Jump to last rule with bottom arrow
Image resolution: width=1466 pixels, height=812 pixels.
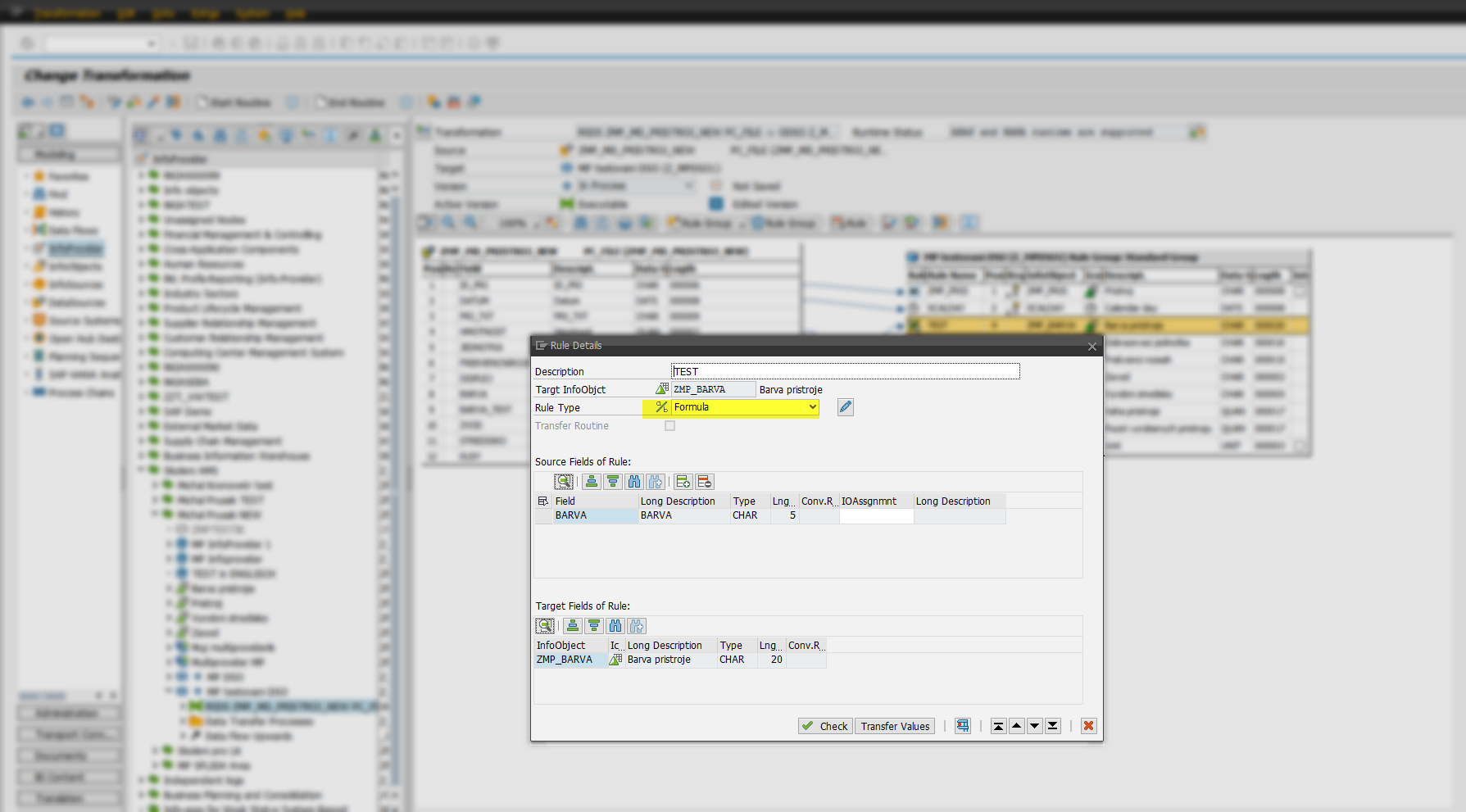pos(1053,725)
